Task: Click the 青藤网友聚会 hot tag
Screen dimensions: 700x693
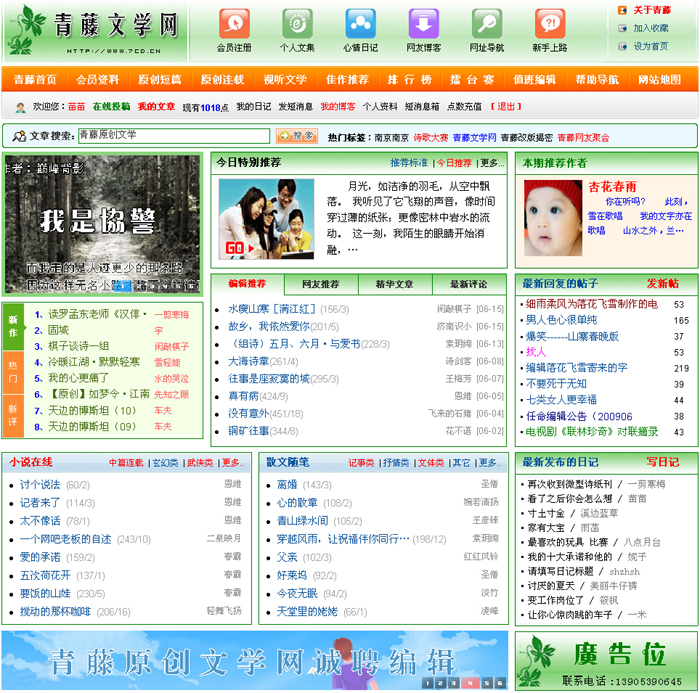Action: coord(583,138)
